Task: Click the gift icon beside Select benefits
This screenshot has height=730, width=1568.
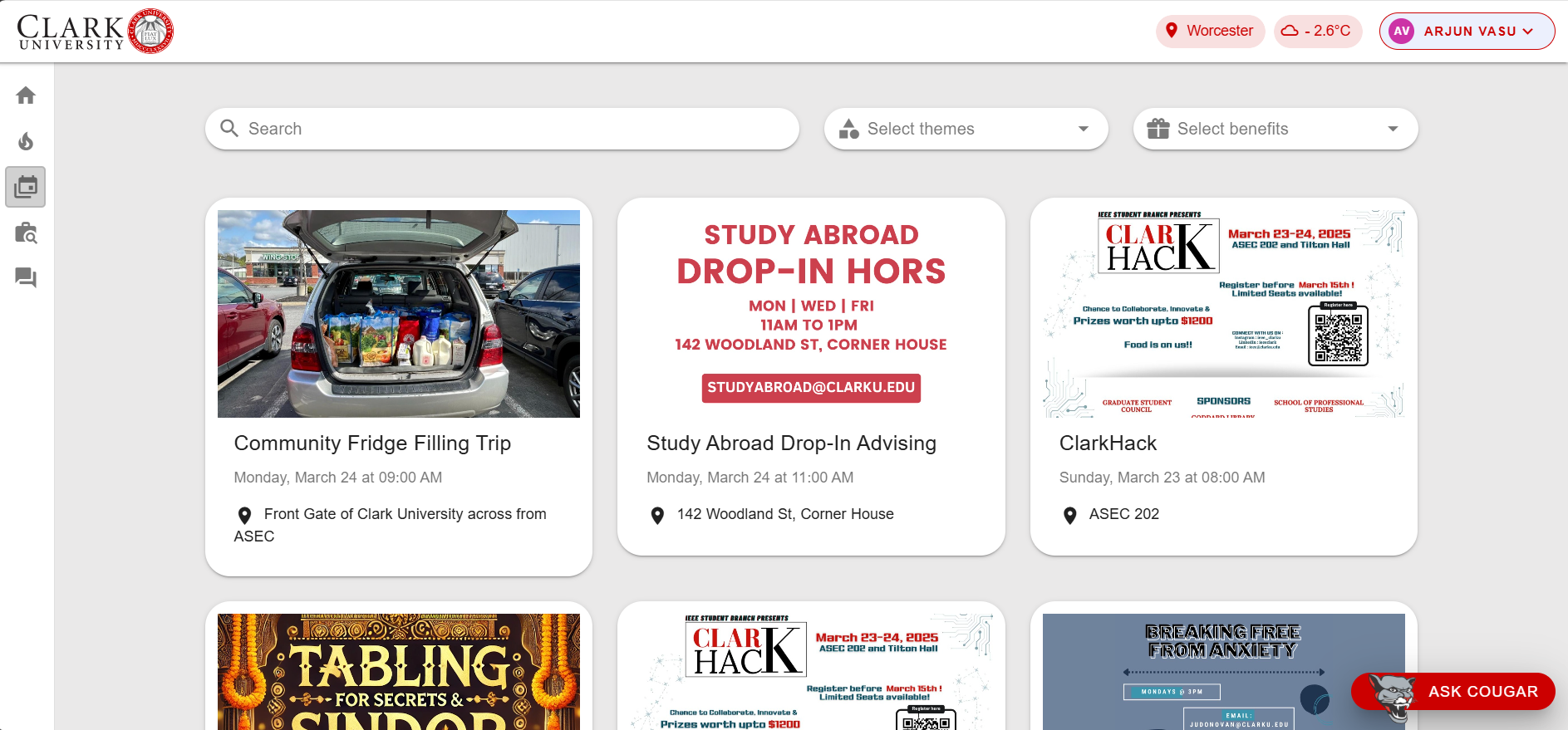Action: pyautogui.click(x=1158, y=129)
